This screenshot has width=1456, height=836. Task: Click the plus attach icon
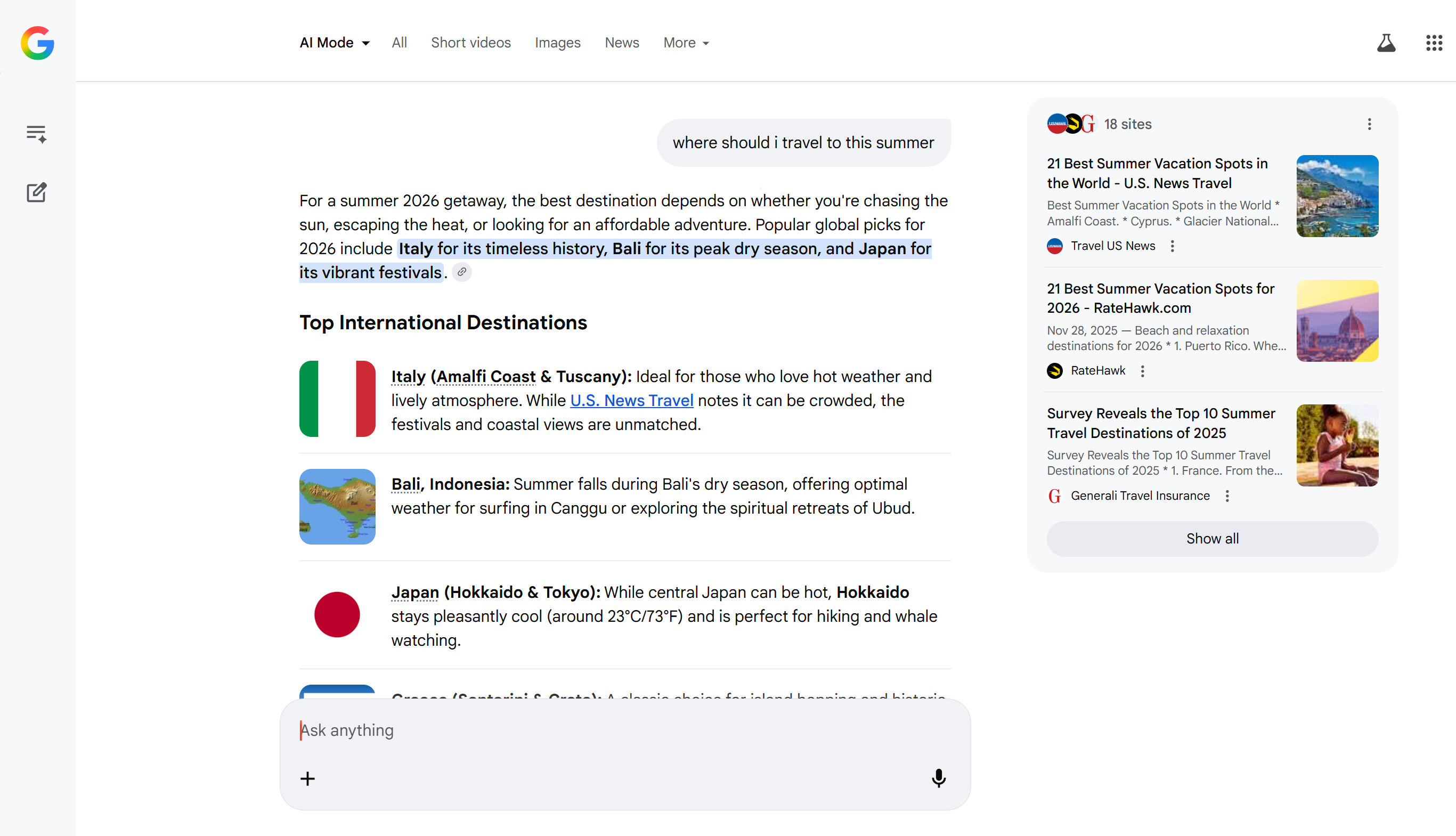[307, 778]
